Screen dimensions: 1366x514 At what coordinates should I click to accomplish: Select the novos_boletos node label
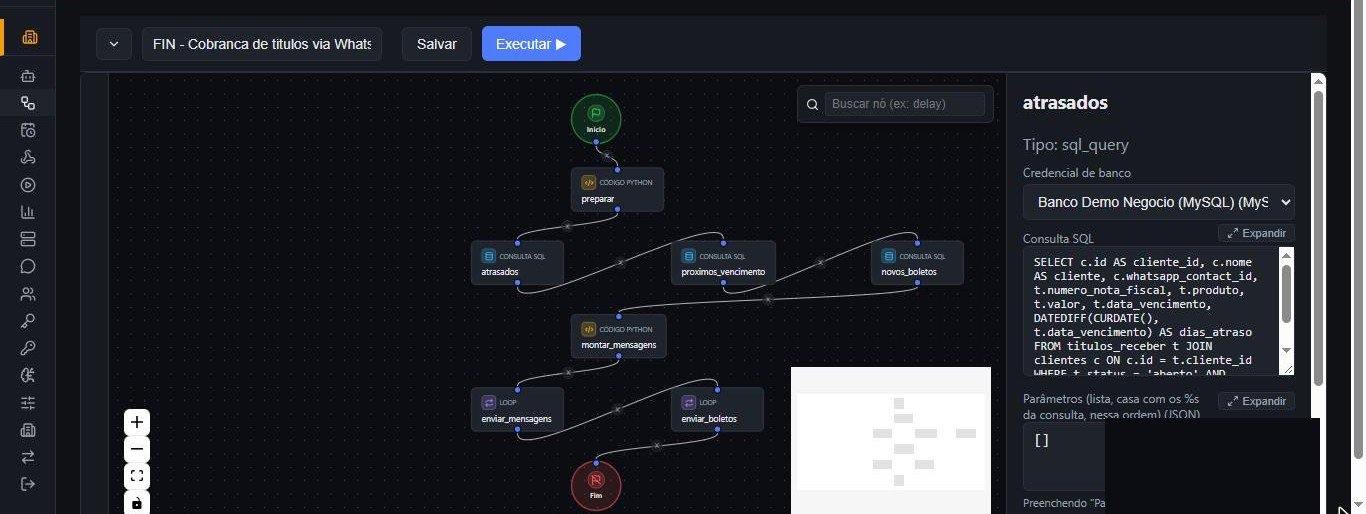point(911,272)
